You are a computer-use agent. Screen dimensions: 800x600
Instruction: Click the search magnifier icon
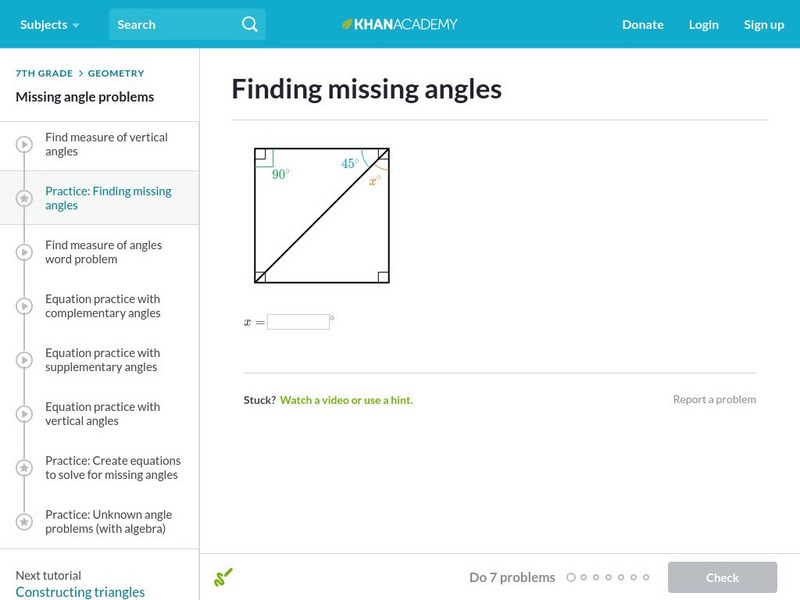(x=250, y=24)
